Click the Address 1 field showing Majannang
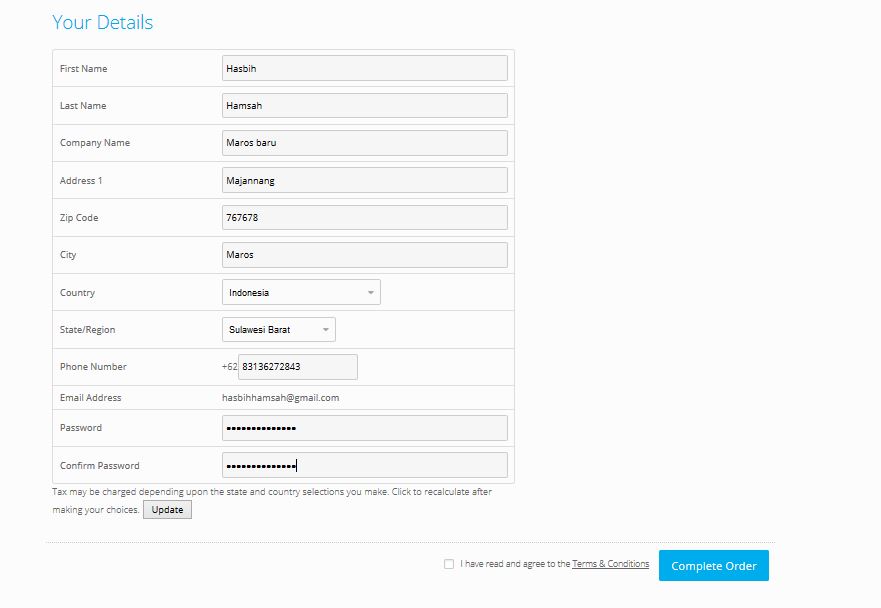 pos(364,179)
